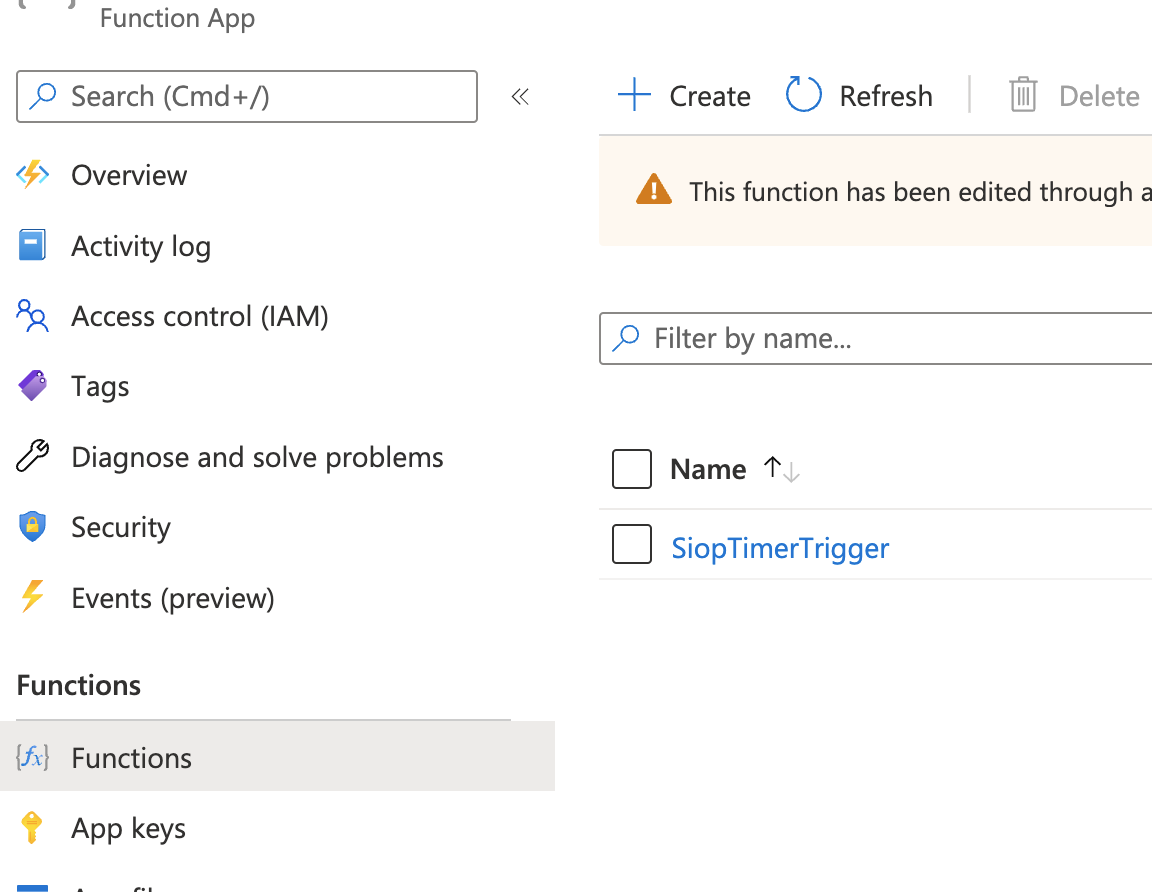Open the SiopTimerTrigger function link

click(x=780, y=548)
